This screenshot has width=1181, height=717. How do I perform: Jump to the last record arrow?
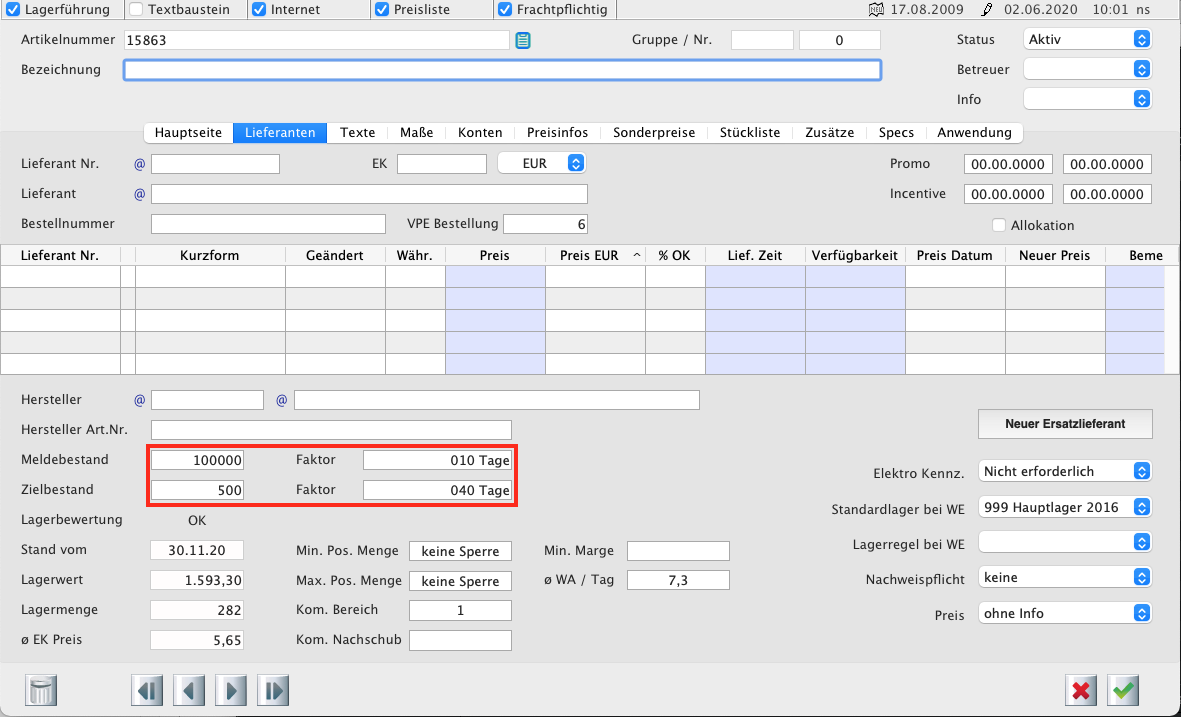(x=273, y=690)
